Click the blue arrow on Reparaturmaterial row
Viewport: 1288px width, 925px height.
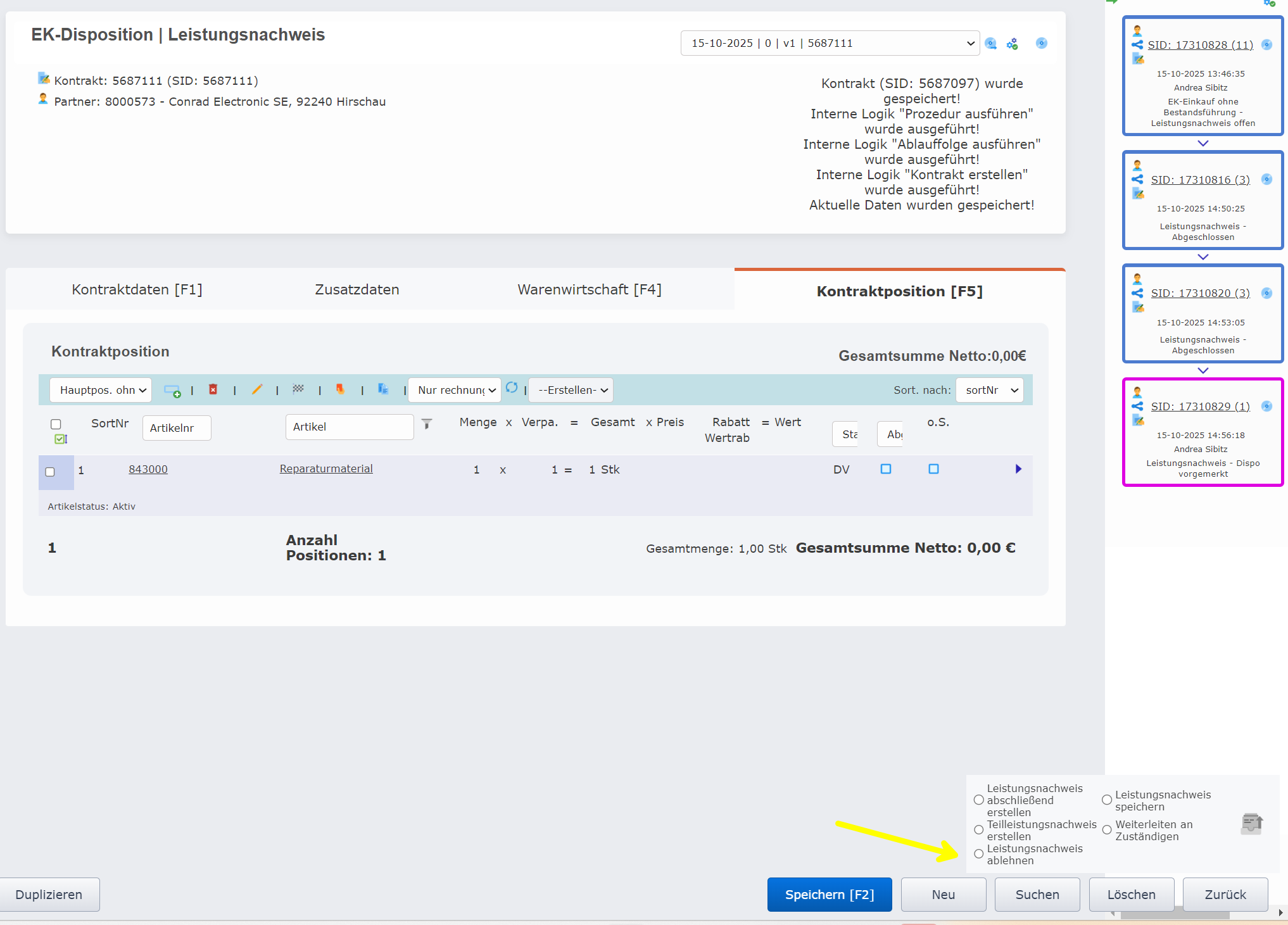coord(1018,469)
